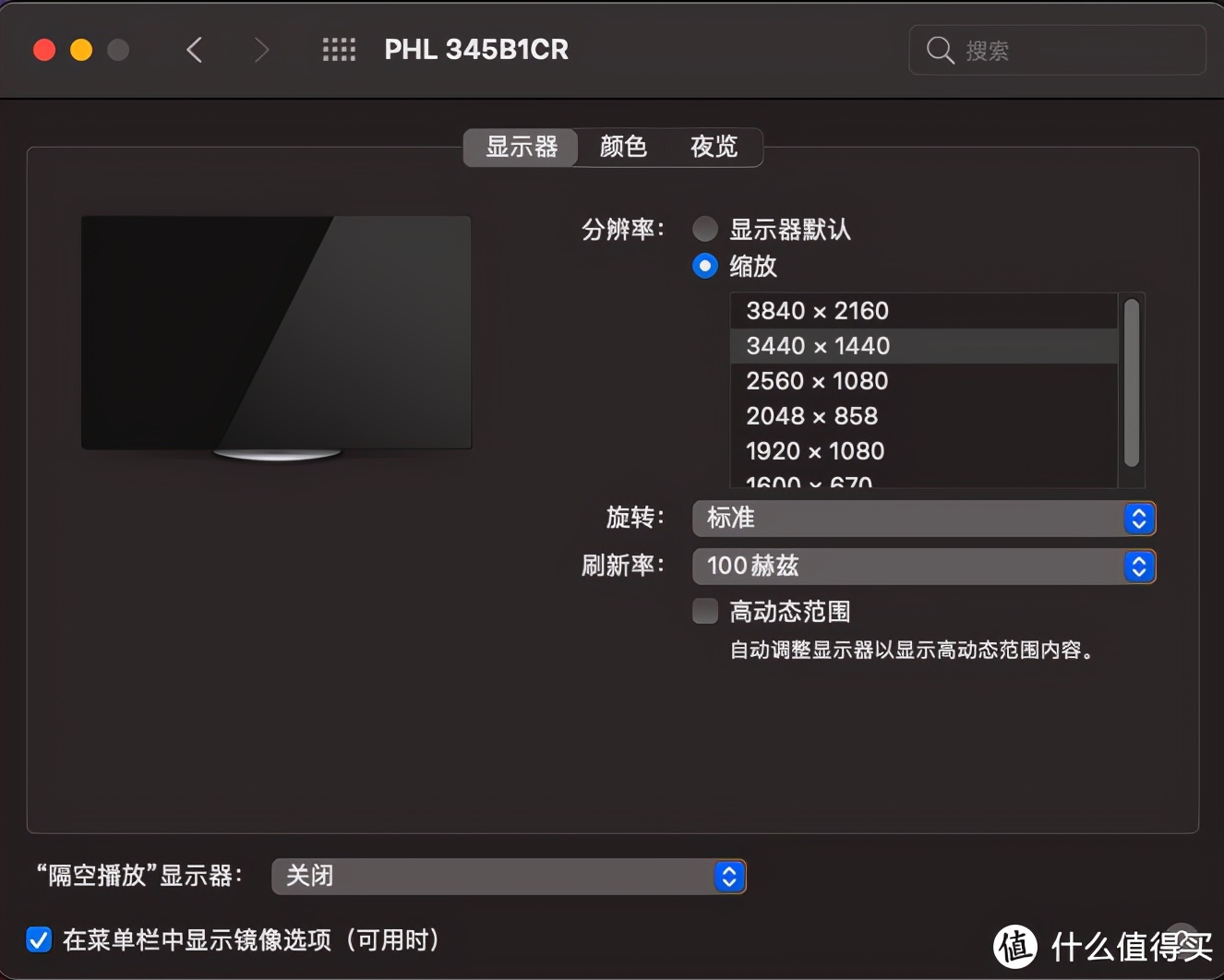Select the 显示器 tab
Screen dimensions: 1224x980
(520, 147)
